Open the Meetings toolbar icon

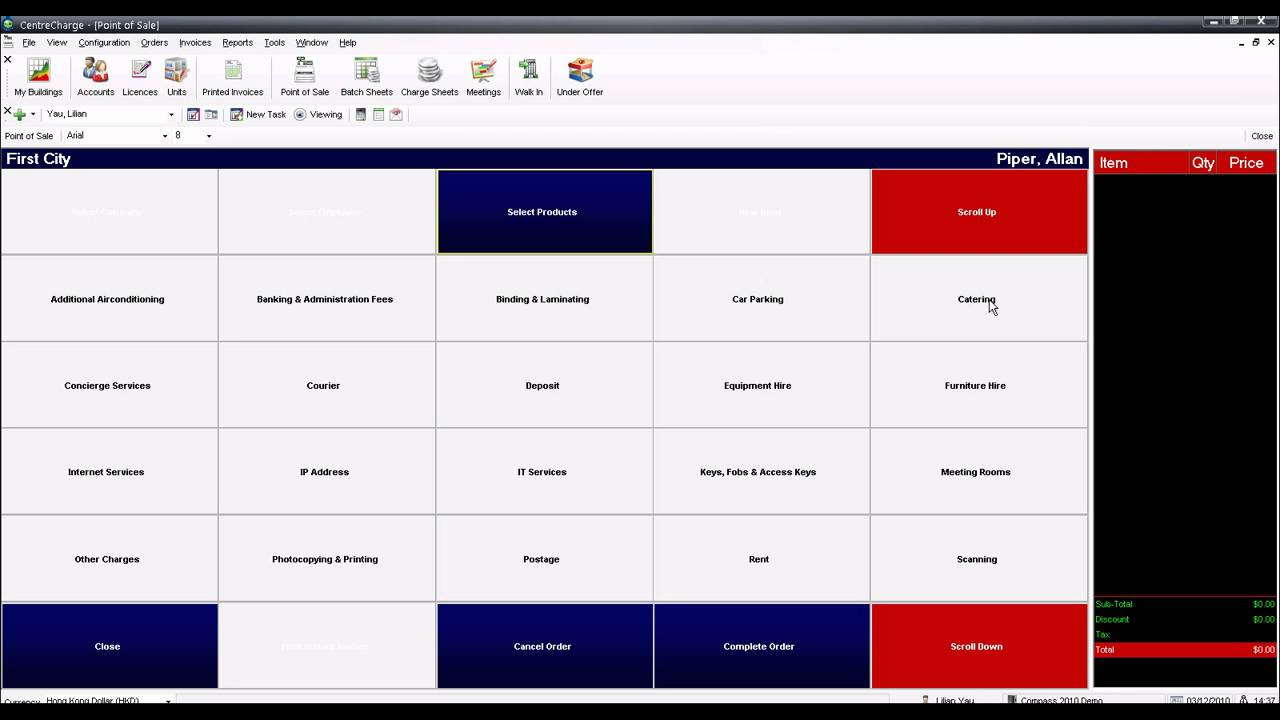pos(483,78)
